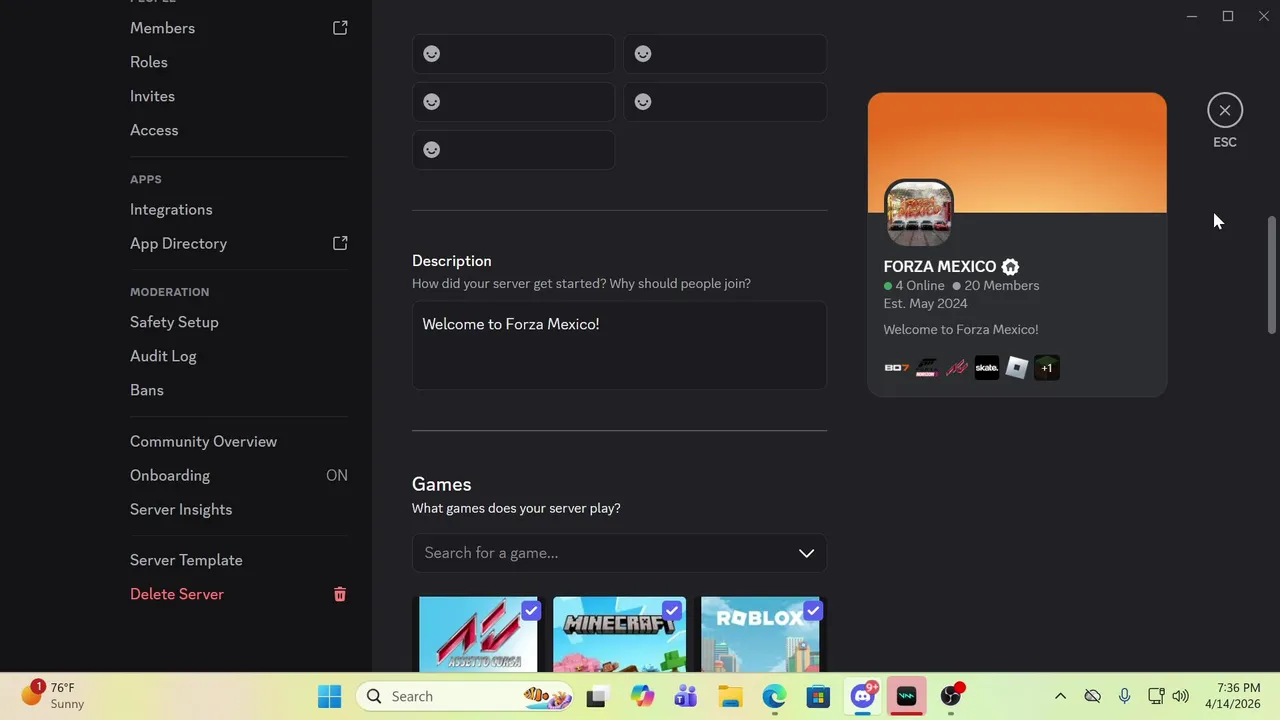Uncheck the Minecraft game checkbox
Viewport: 1280px width, 720px height.
tap(671, 610)
